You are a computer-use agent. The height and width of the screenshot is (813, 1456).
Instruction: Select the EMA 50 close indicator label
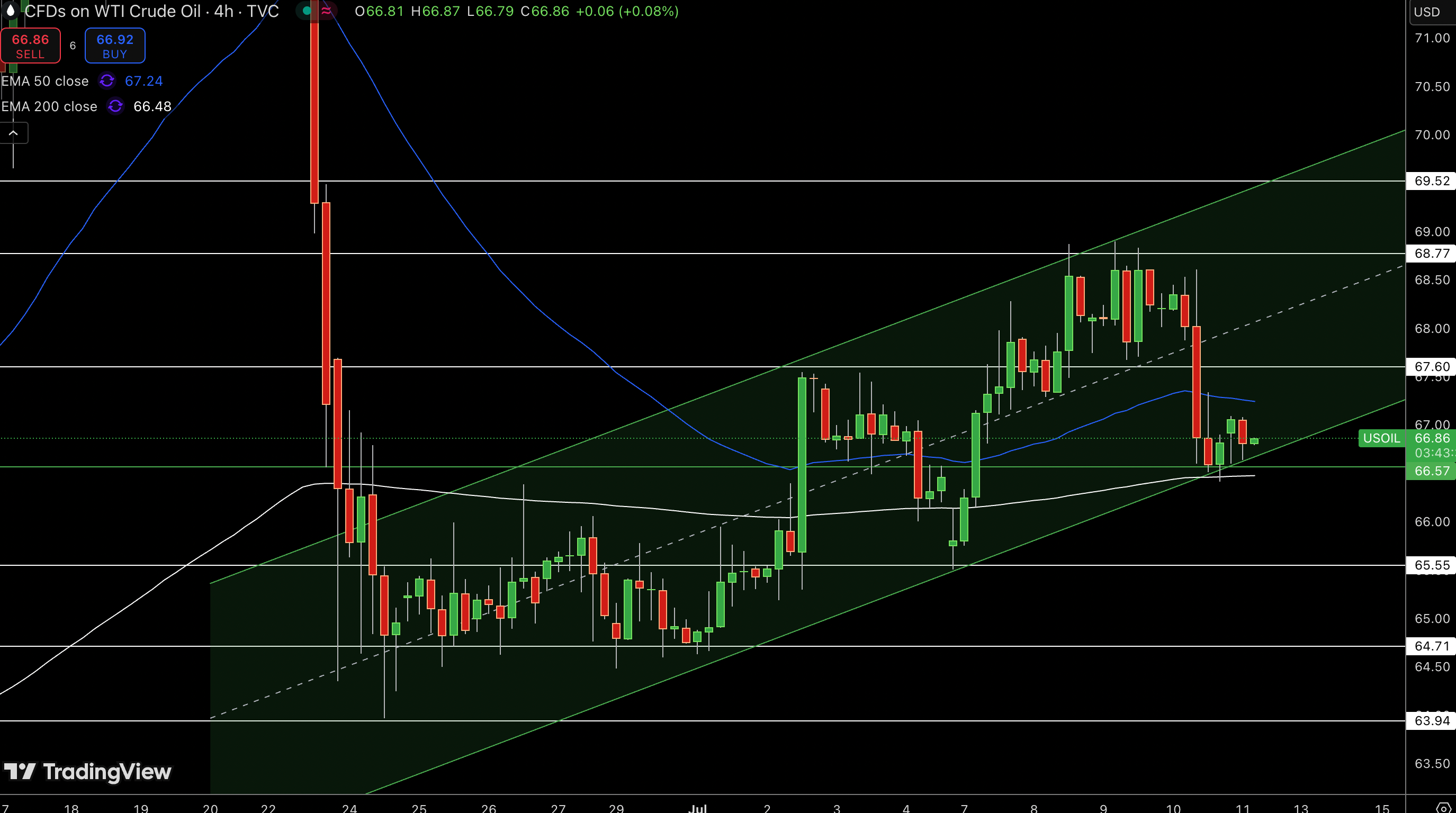click(45, 81)
